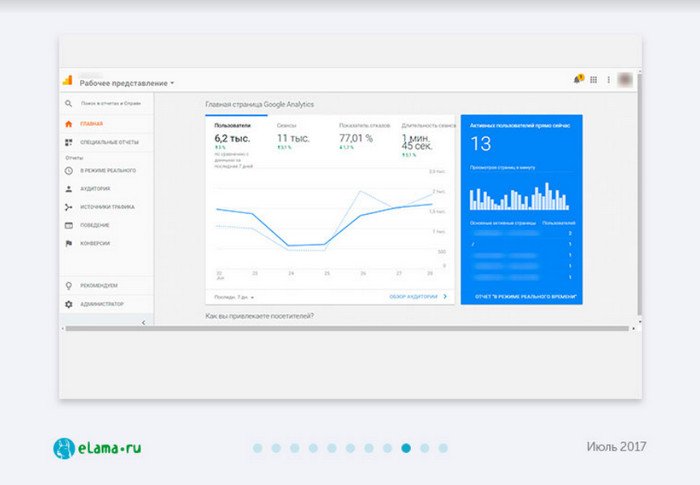Click the horizontal scrollbar under the dashboard
Screen dimensions: 700x485
tap(347, 329)
